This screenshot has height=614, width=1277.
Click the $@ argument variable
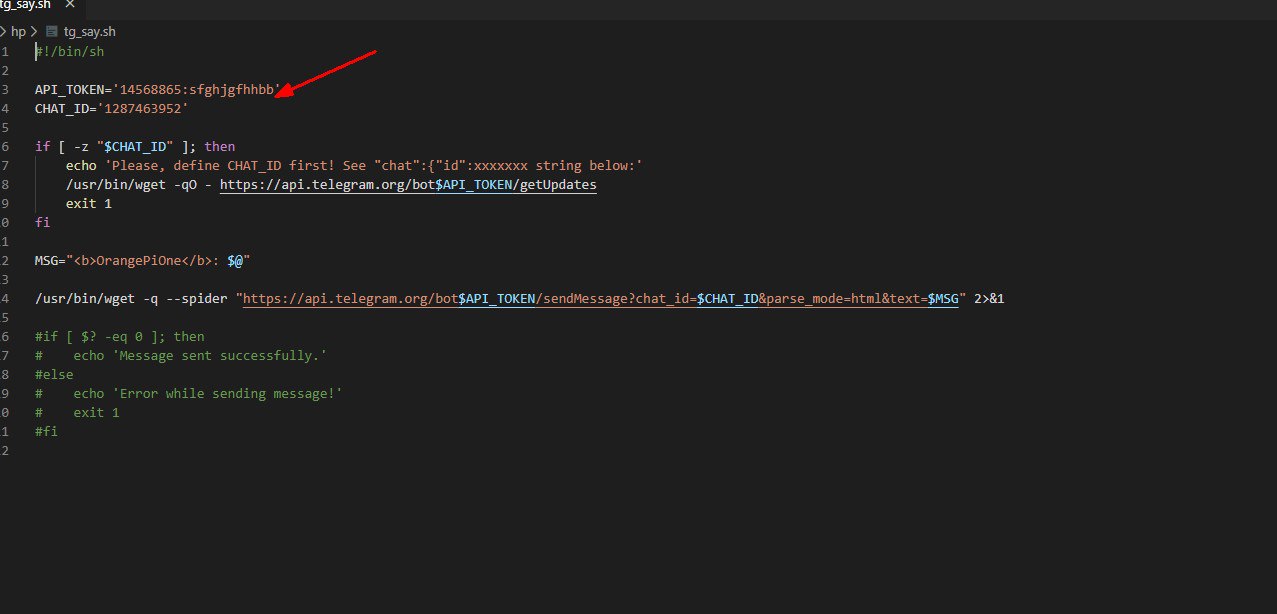[235, 261]
